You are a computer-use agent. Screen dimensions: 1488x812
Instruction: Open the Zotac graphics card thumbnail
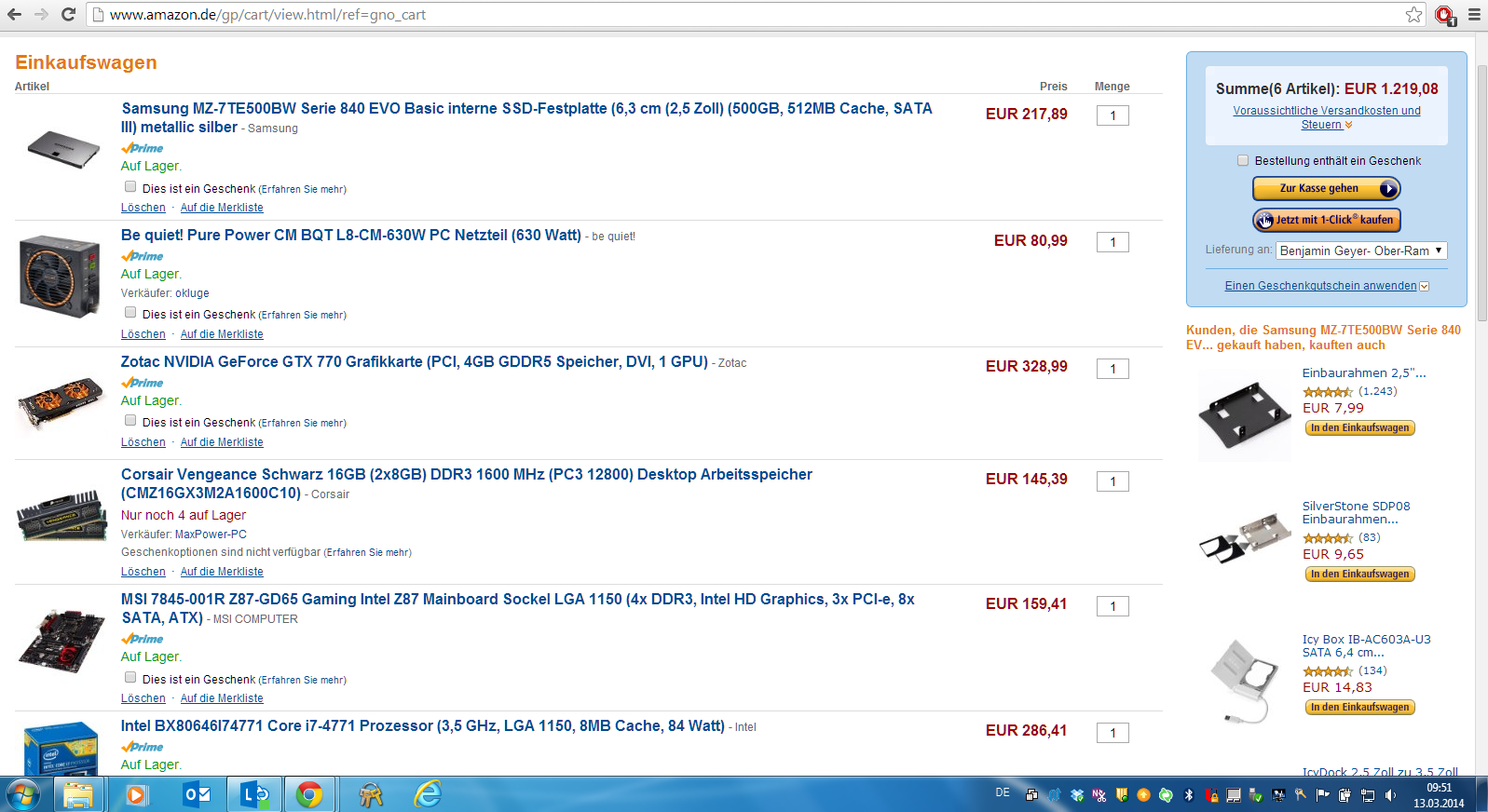point(61,402)
